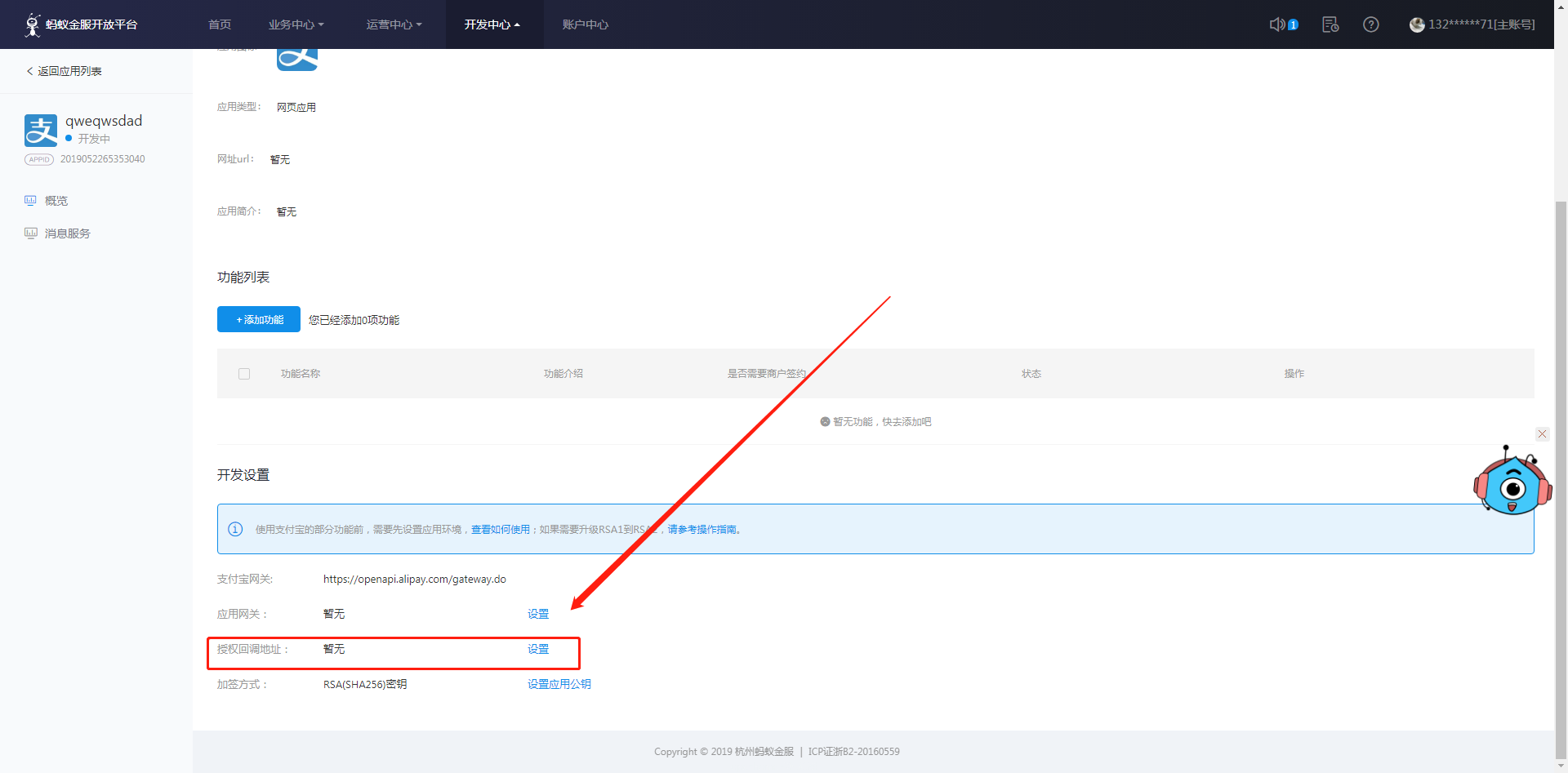The image size is (1568, 773).
Task: Expand the 业务中心 dropdown menu
Action: (x=296, y=24)
